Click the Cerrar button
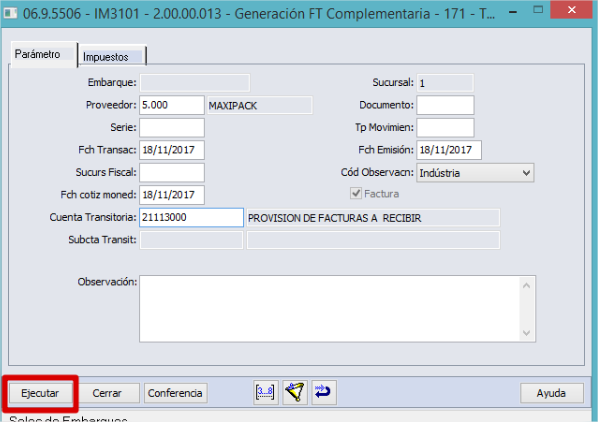 (107, 393)
